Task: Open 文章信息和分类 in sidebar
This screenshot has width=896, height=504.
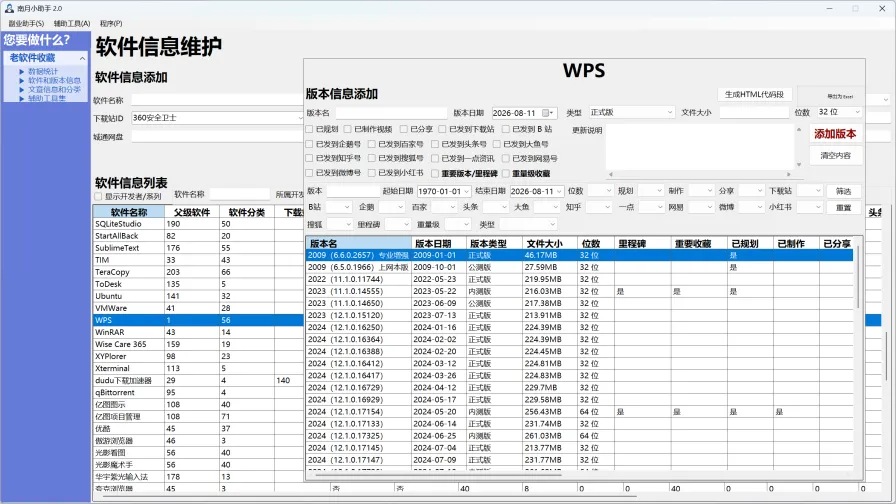Action: [x=54, y=90]
